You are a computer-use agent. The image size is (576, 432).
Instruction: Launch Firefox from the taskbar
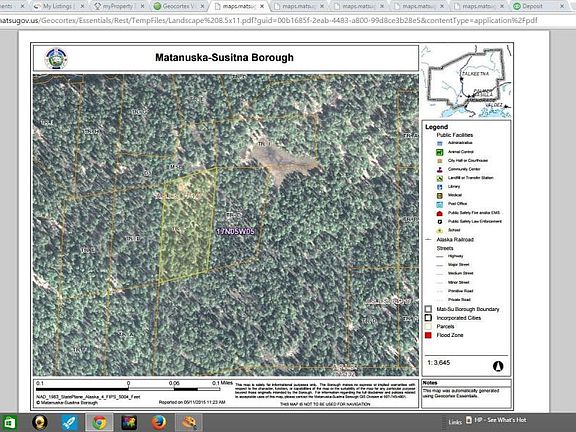point(159,422)
